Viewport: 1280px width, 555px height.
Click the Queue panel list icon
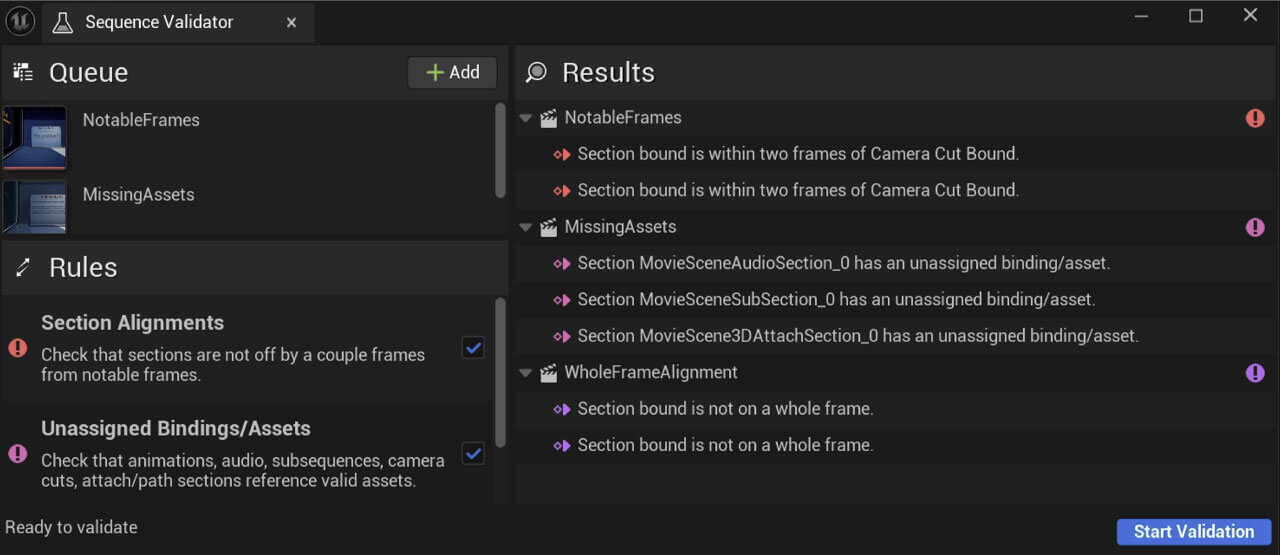(23, 72)
